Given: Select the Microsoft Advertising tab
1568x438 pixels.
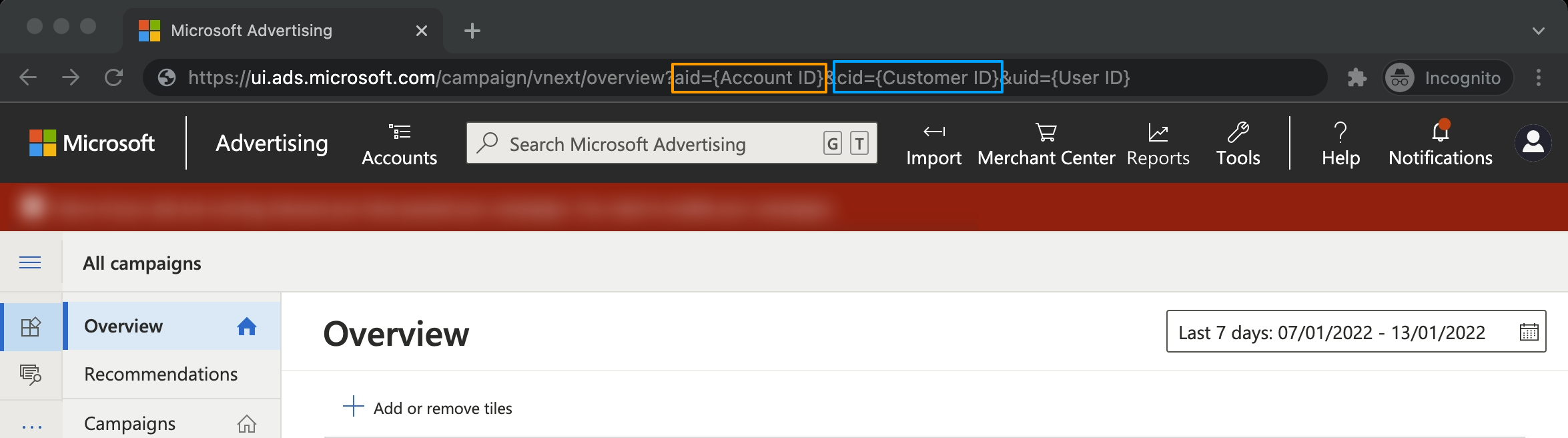Looking at the screenshot, I should 283,31.
